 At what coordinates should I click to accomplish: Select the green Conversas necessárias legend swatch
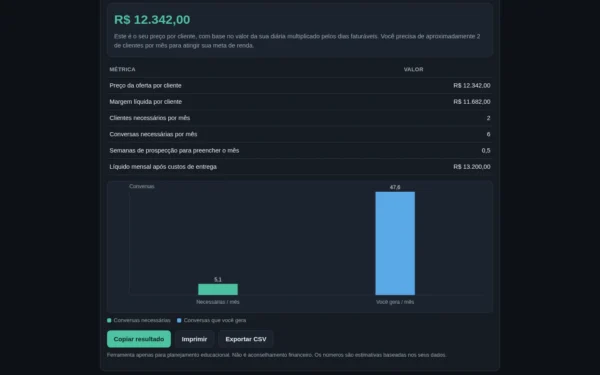(109, 320)
